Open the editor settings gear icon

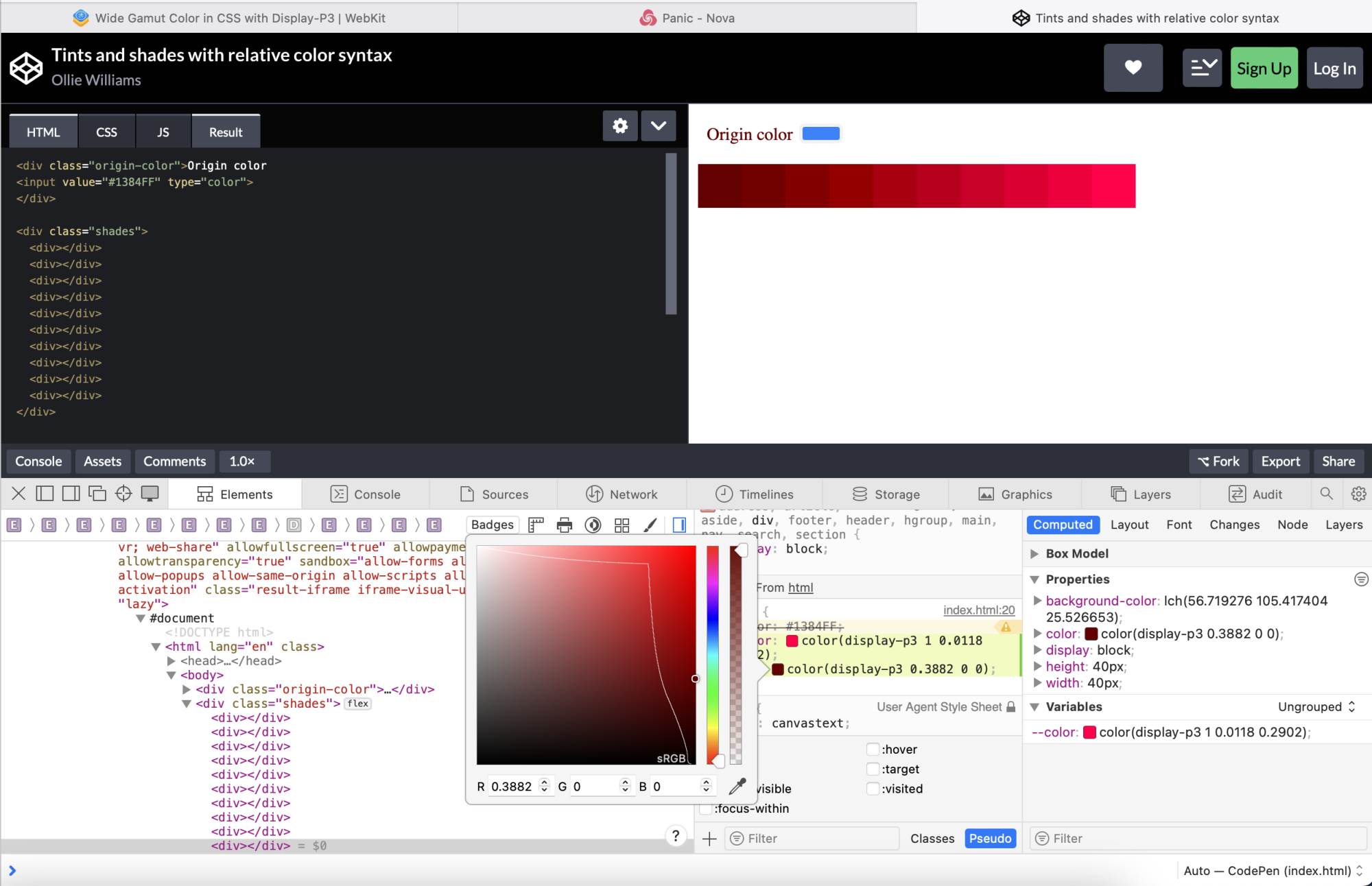point(619,125)
